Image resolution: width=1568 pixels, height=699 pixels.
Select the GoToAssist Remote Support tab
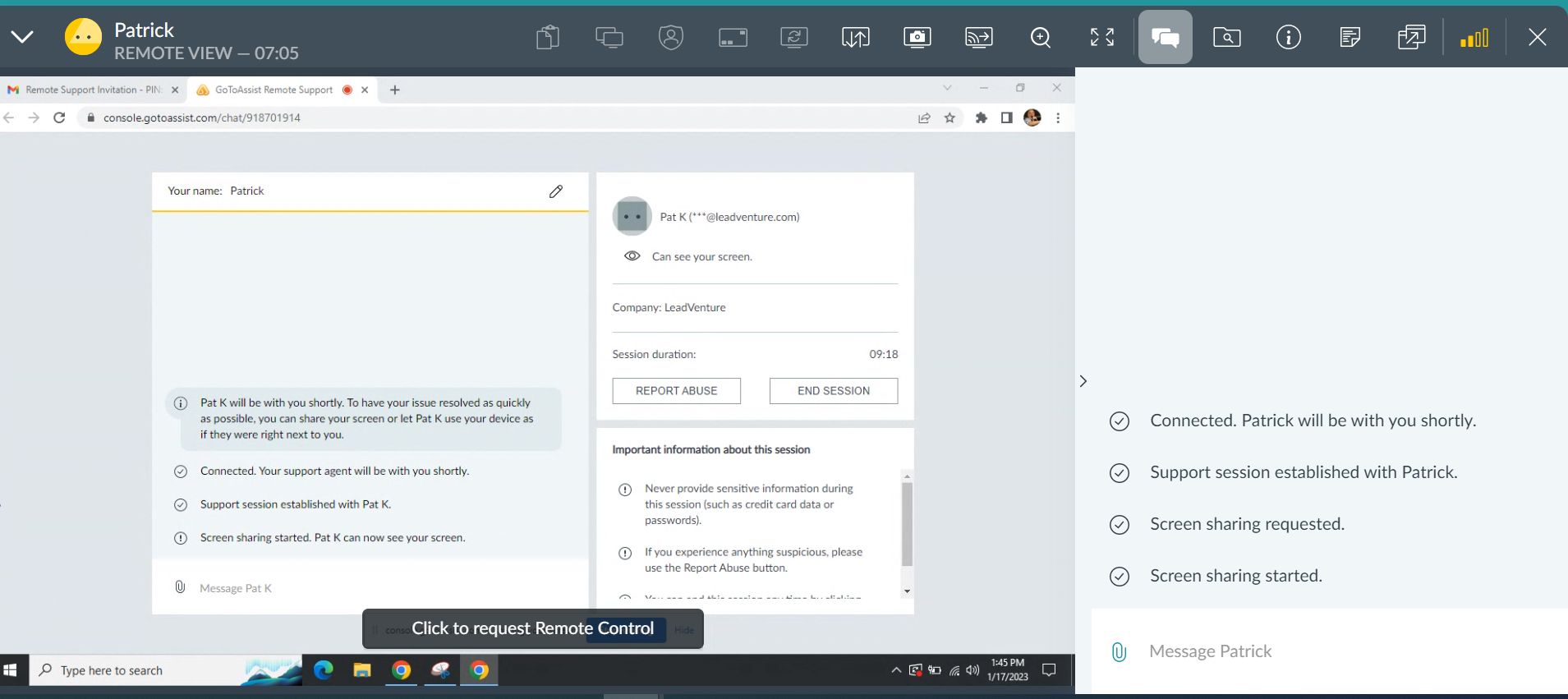click(x=274, y=90)
